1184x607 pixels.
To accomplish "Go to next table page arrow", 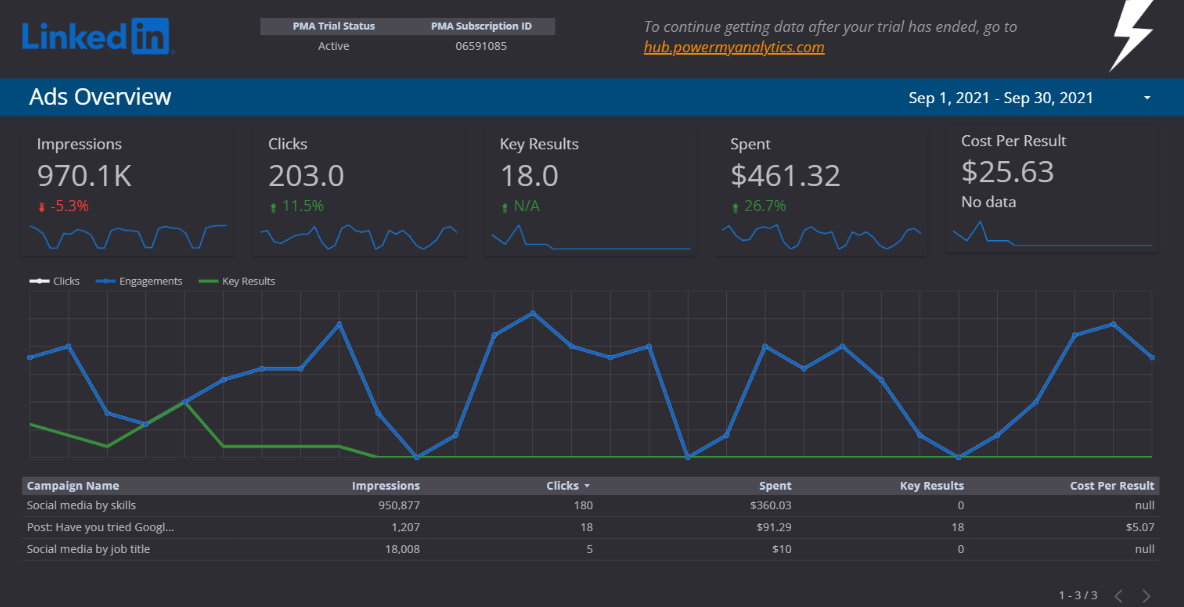I will (x=1146, y=596).
